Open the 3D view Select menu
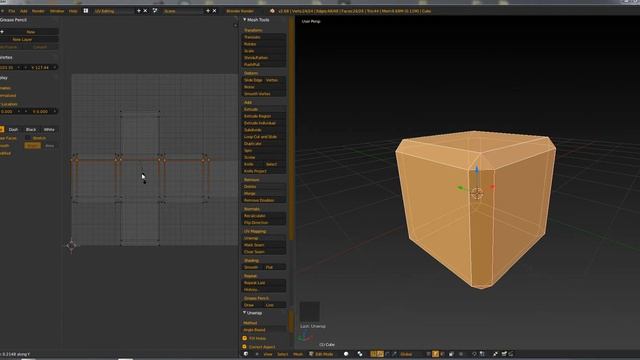This screenshot has width=640, height=360. pos(282,354)
